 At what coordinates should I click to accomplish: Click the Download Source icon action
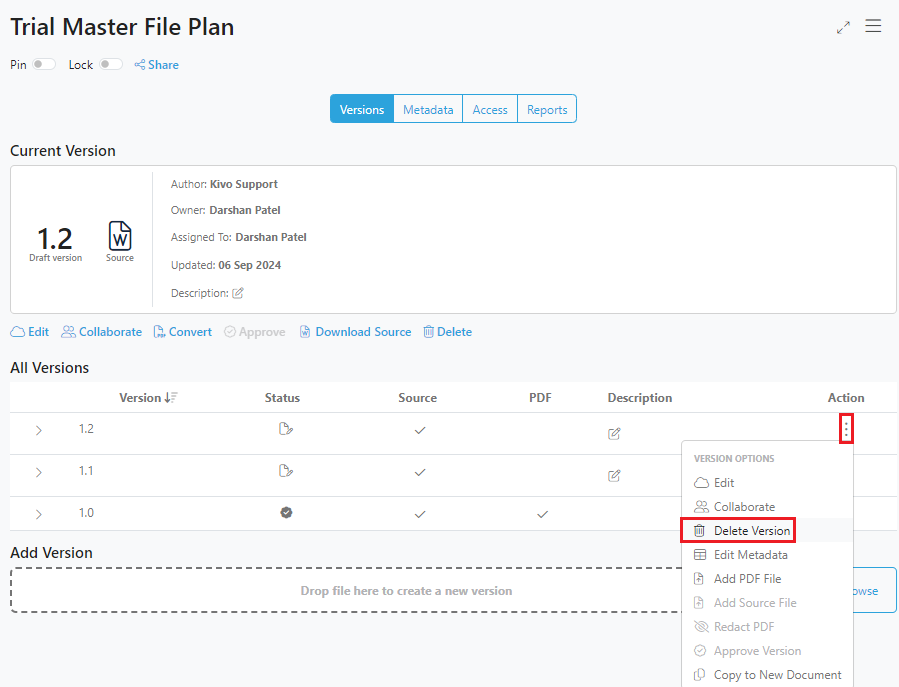click(304, 331)
